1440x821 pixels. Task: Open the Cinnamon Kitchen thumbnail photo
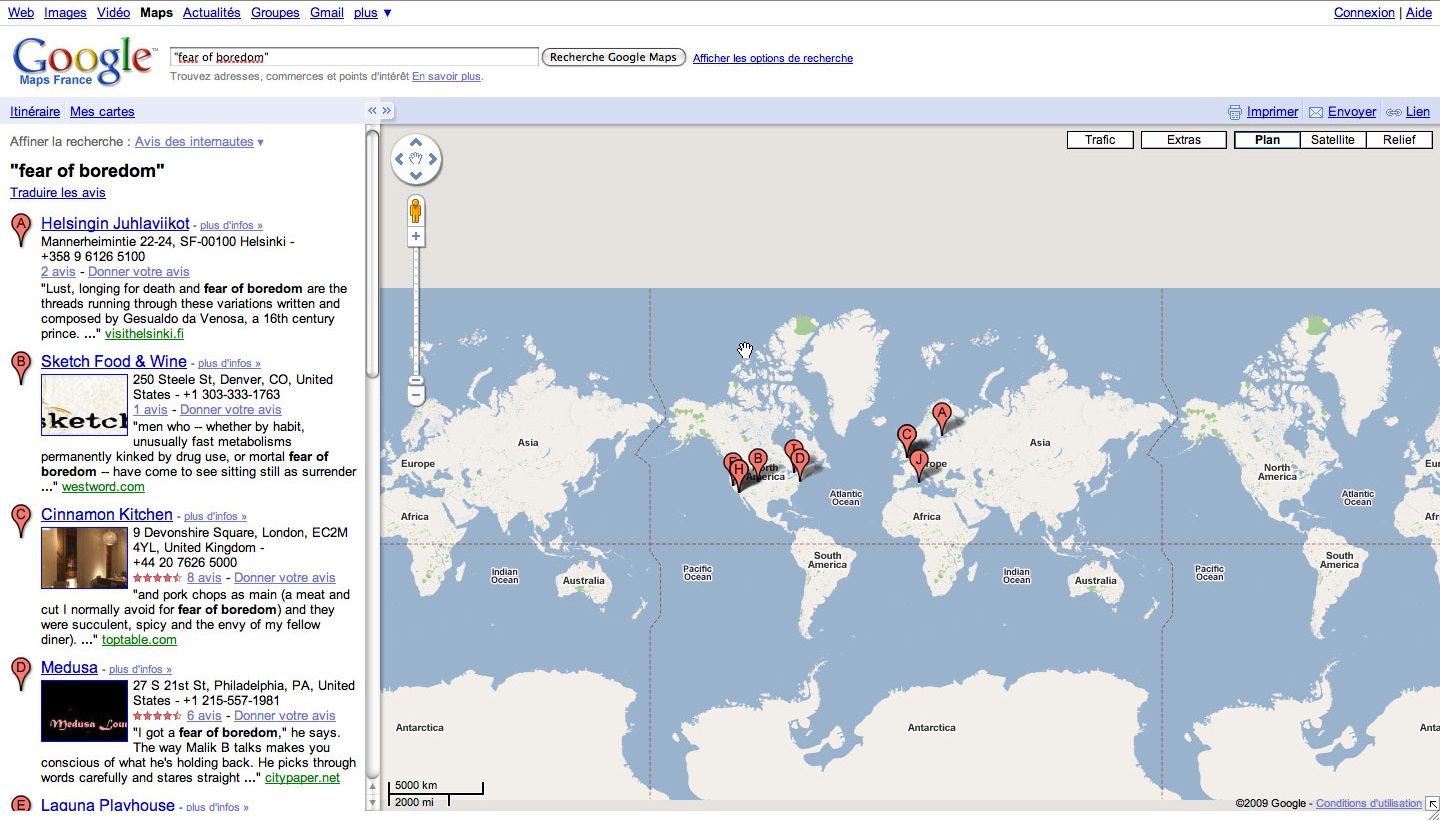(84, 558)
